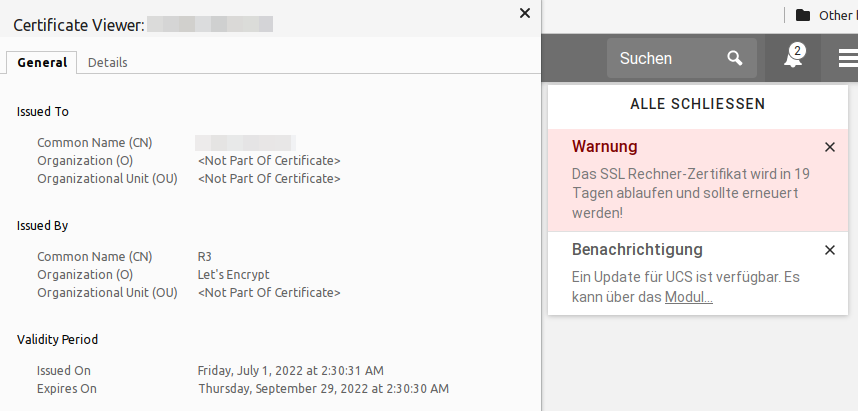Open the notifications bell icon
This screenshot has height=411, width=858.
pos(793,58)
